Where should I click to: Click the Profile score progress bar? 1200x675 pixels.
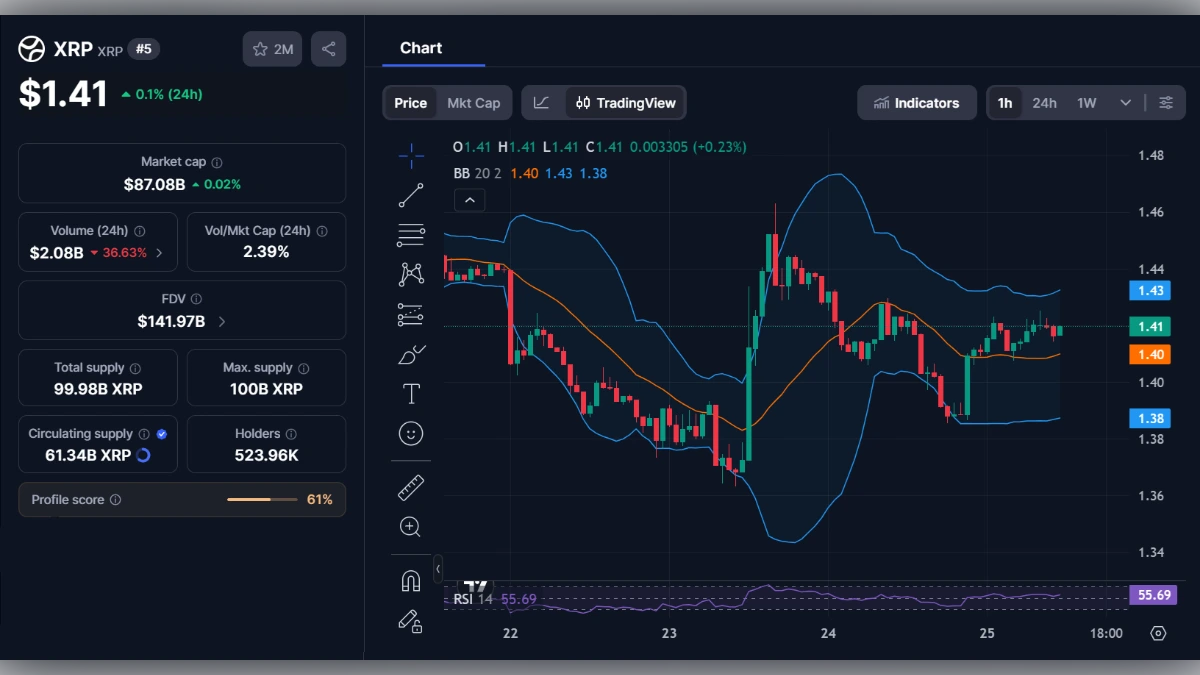[x=262, y=499]
